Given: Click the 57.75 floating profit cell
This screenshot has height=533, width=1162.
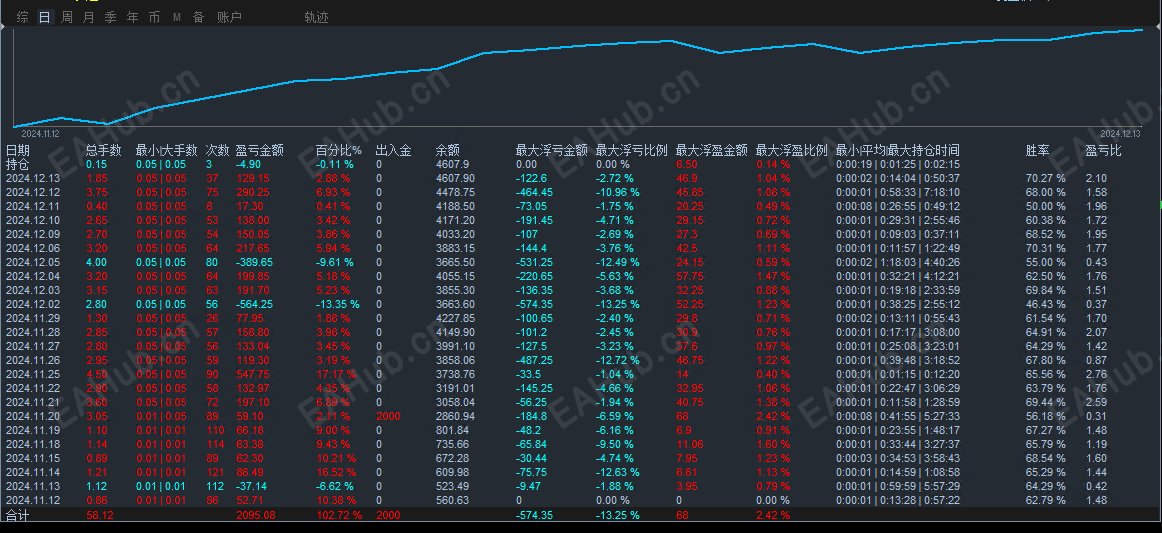Looking at the screenshot, I should [x=690, y=276].
